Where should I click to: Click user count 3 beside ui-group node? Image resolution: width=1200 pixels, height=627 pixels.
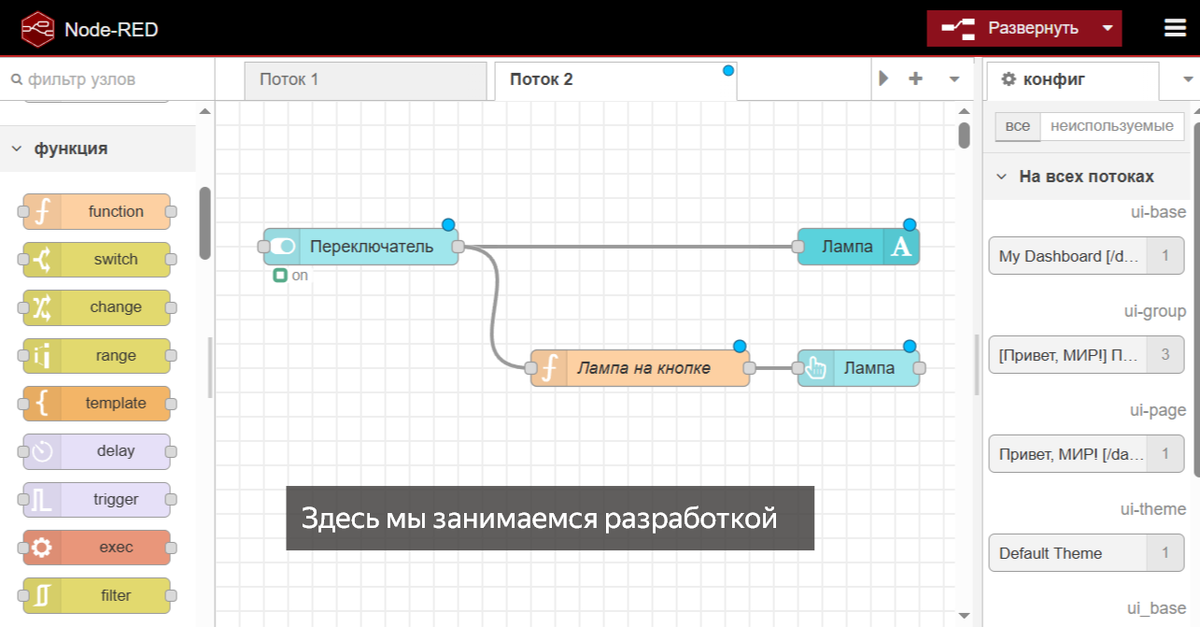[x=1165, y=354]
